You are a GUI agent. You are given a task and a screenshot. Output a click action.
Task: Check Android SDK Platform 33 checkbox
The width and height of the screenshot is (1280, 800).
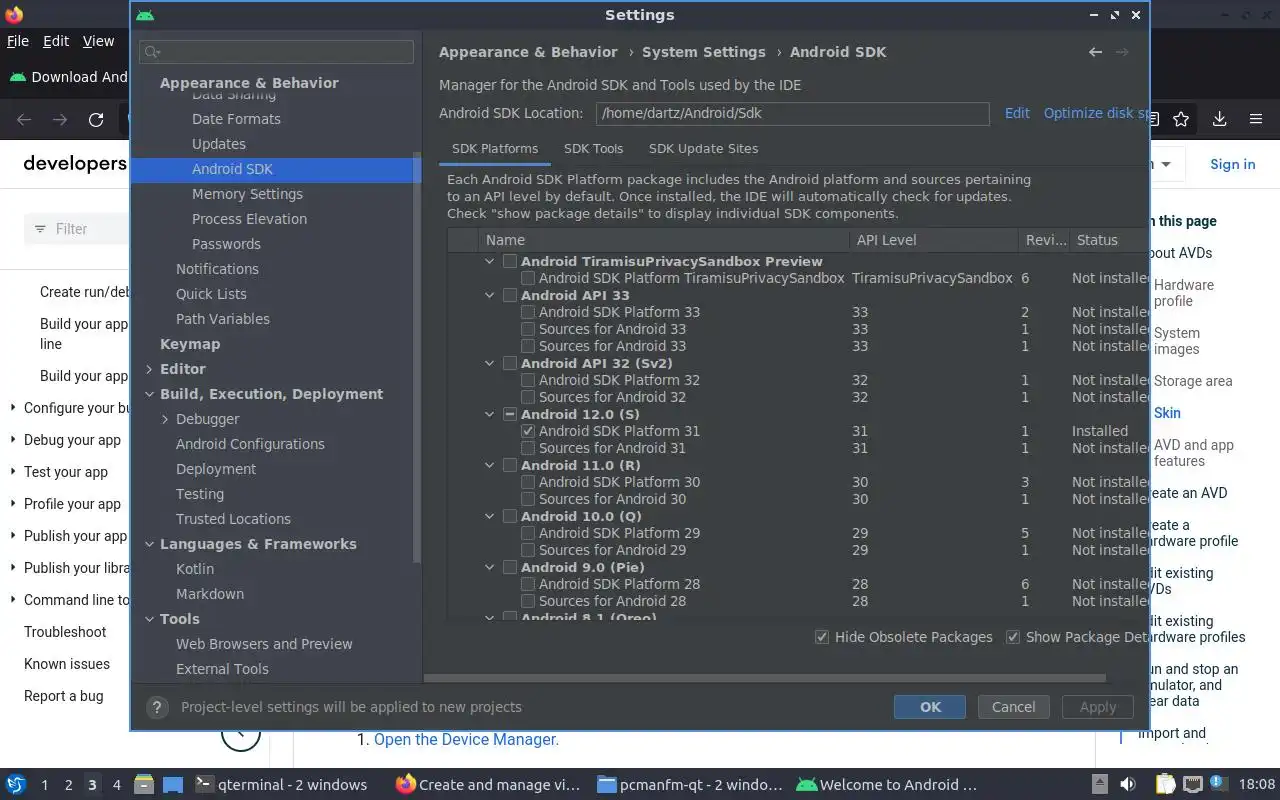[528, 312]
